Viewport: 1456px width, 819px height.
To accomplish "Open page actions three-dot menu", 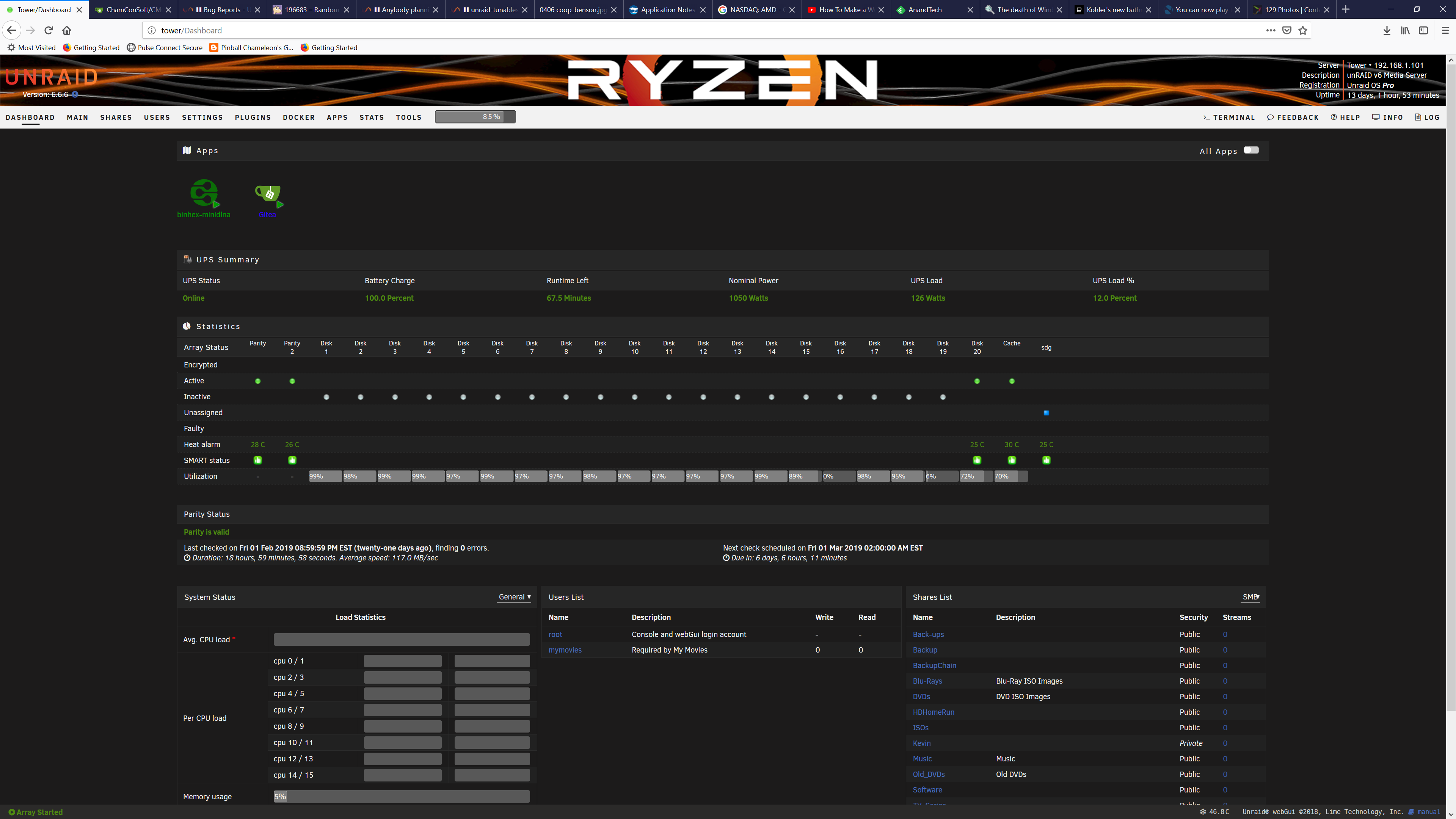I will pos(1271,30).
